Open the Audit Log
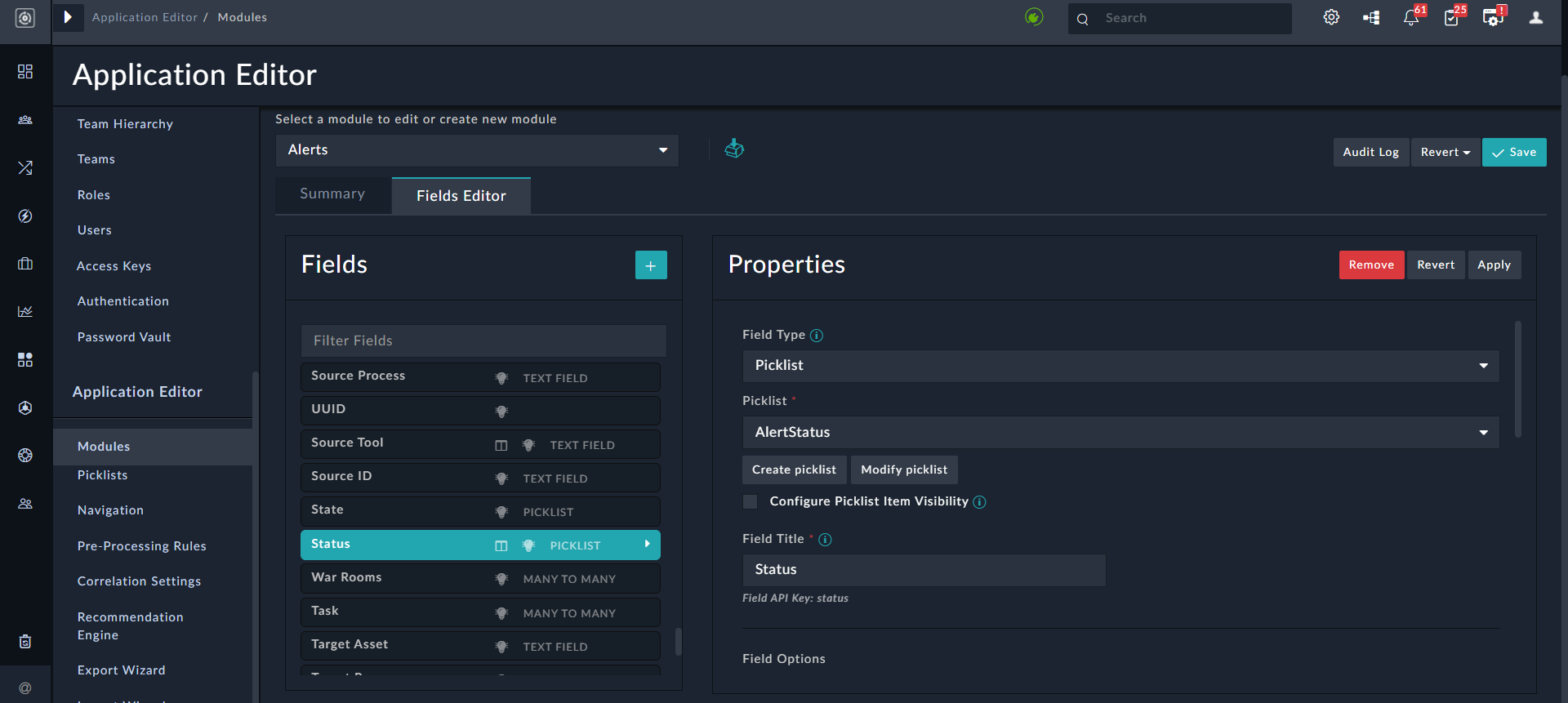 [x=1371, y=153]
